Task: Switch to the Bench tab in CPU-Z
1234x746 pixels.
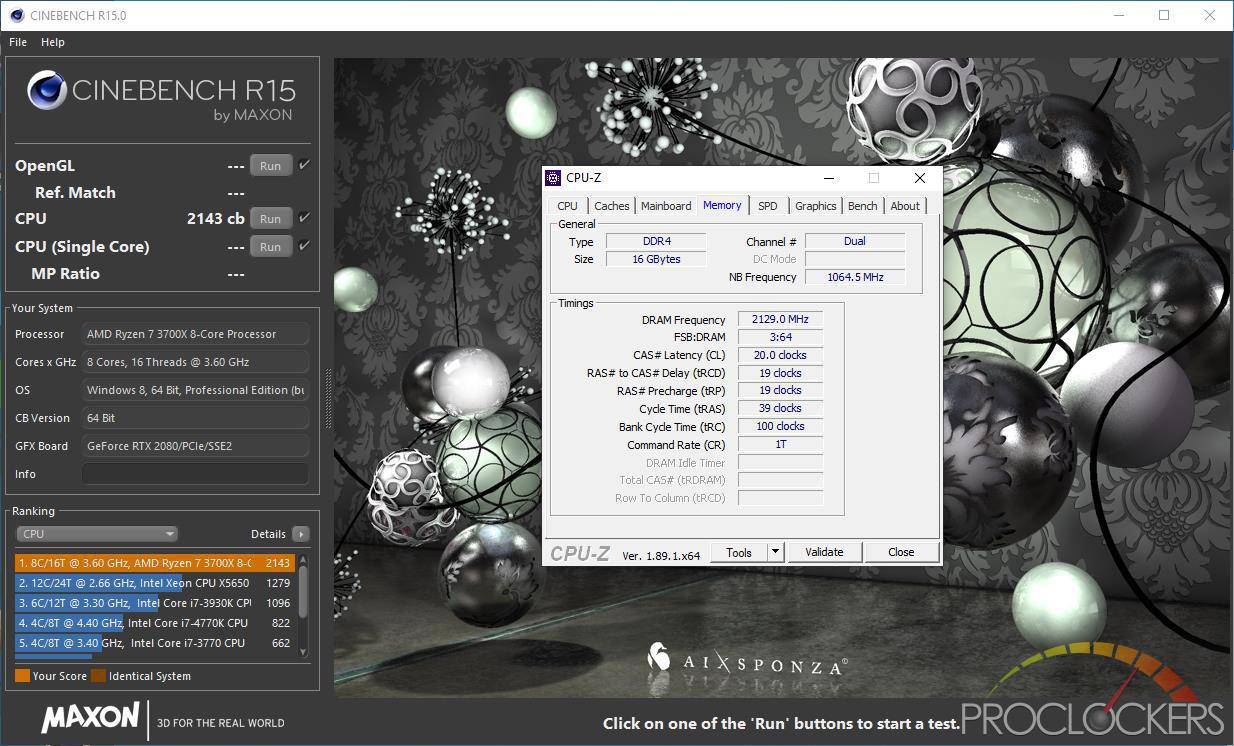Action: [x=863, y=206]
